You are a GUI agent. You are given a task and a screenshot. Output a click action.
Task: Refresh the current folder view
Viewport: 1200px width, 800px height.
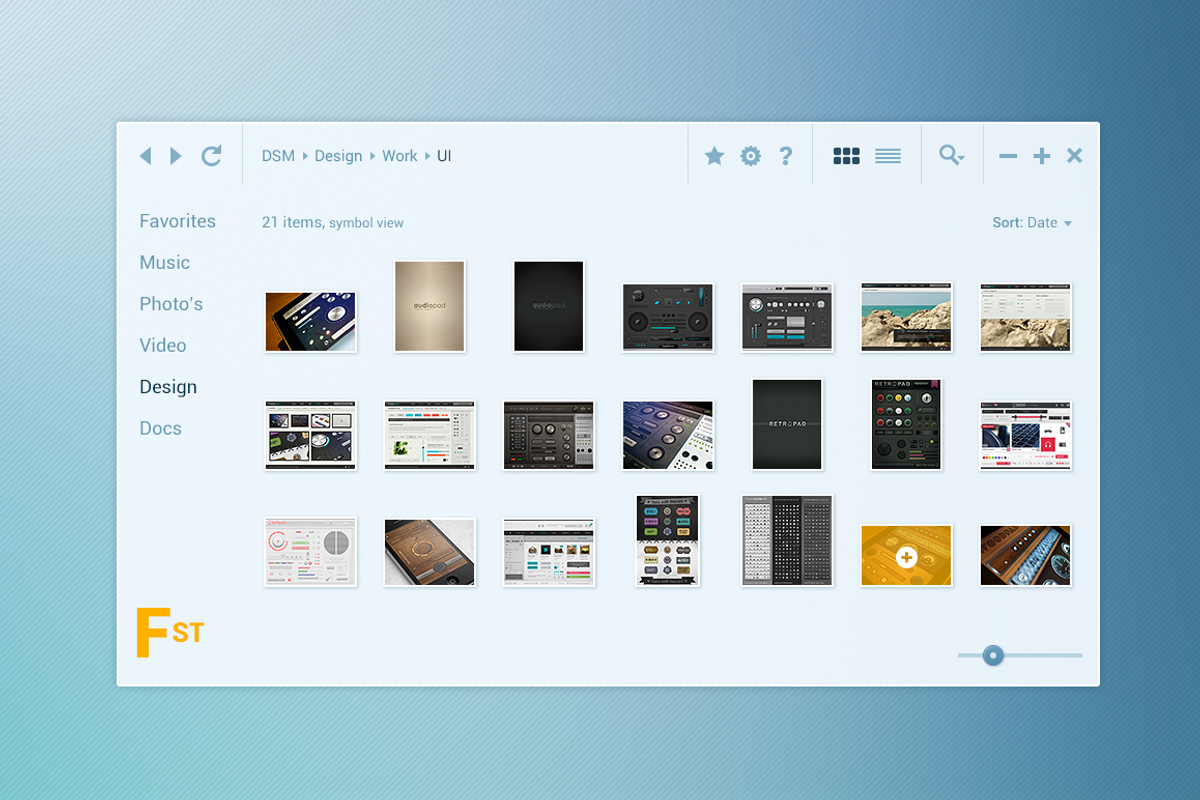211,155
